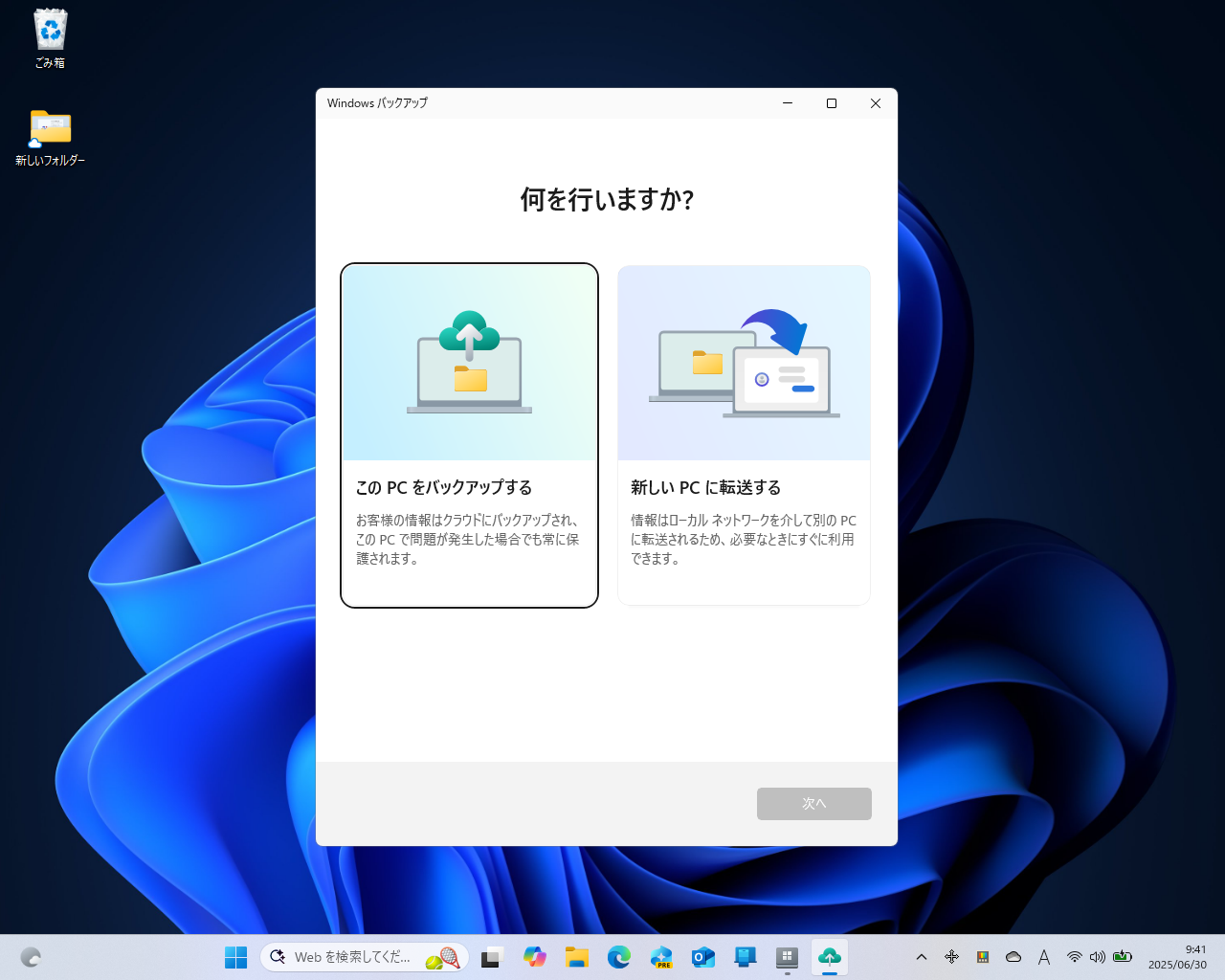Launch the Edge preview (PRE) browser
The image size is (1225, 980).
[661, 956]
